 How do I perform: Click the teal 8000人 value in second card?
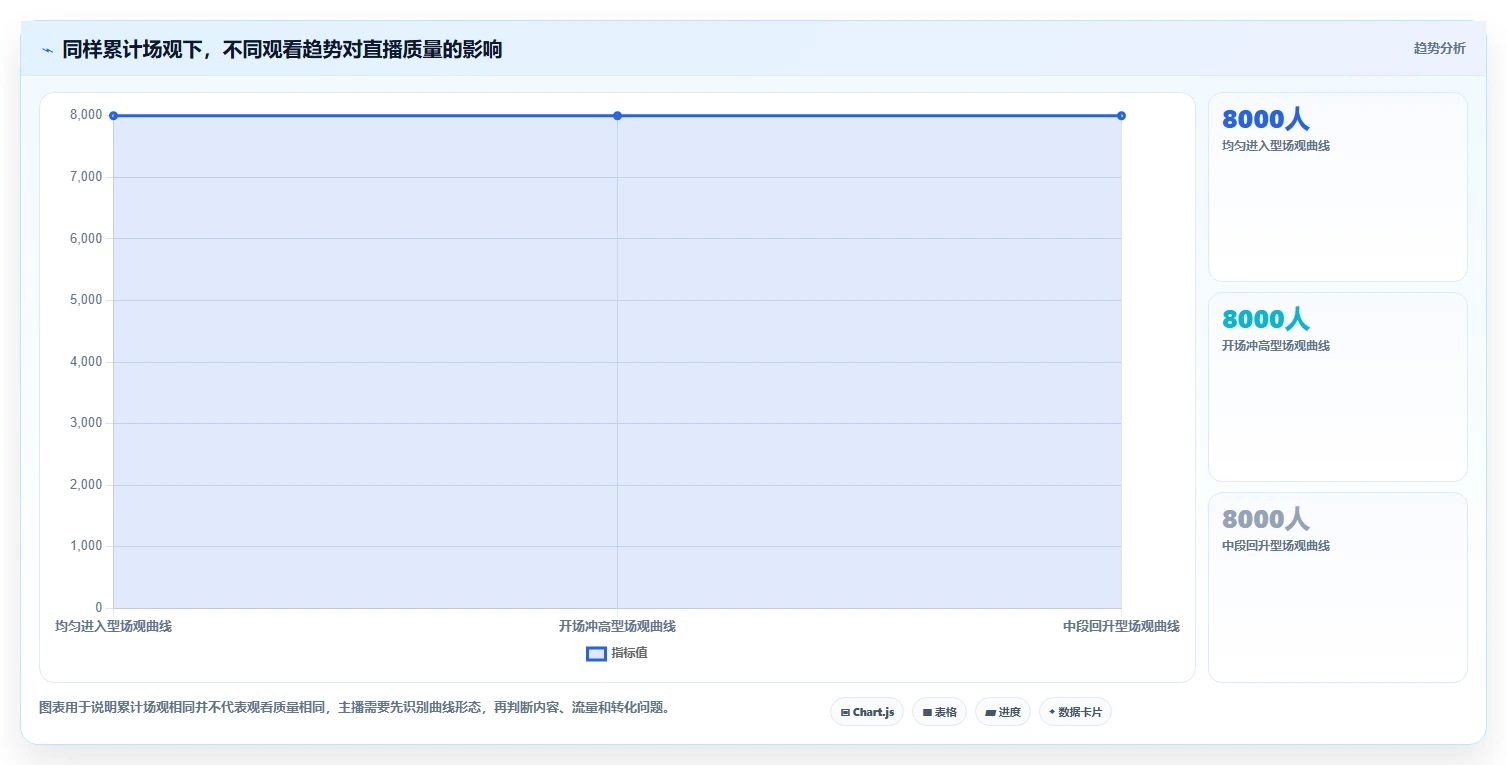(x=1265, y=319)
